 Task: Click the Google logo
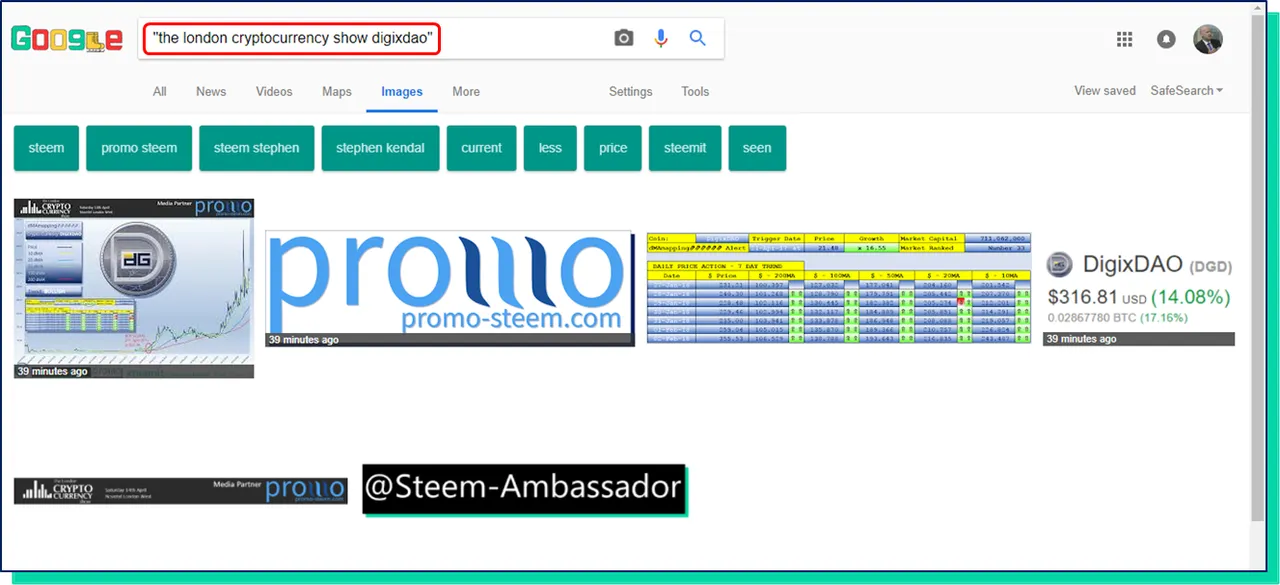(x=67, y=40)
